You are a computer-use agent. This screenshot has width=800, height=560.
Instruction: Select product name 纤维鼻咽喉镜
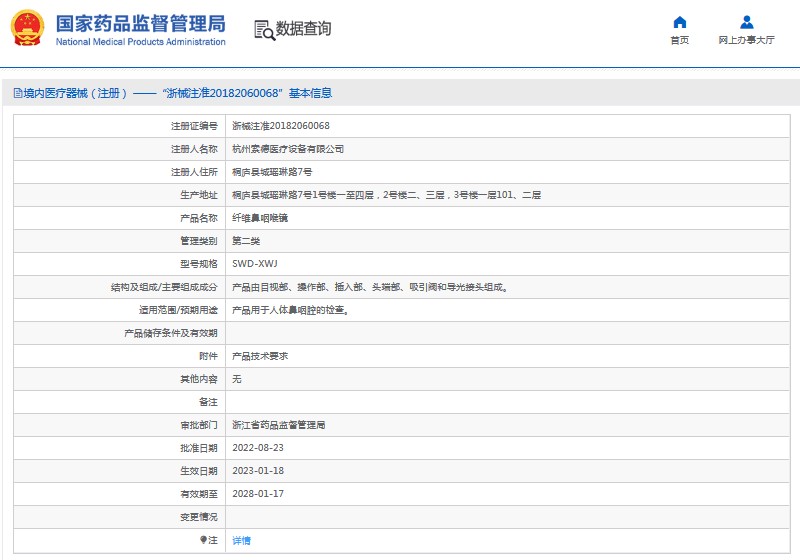[260, 218]
